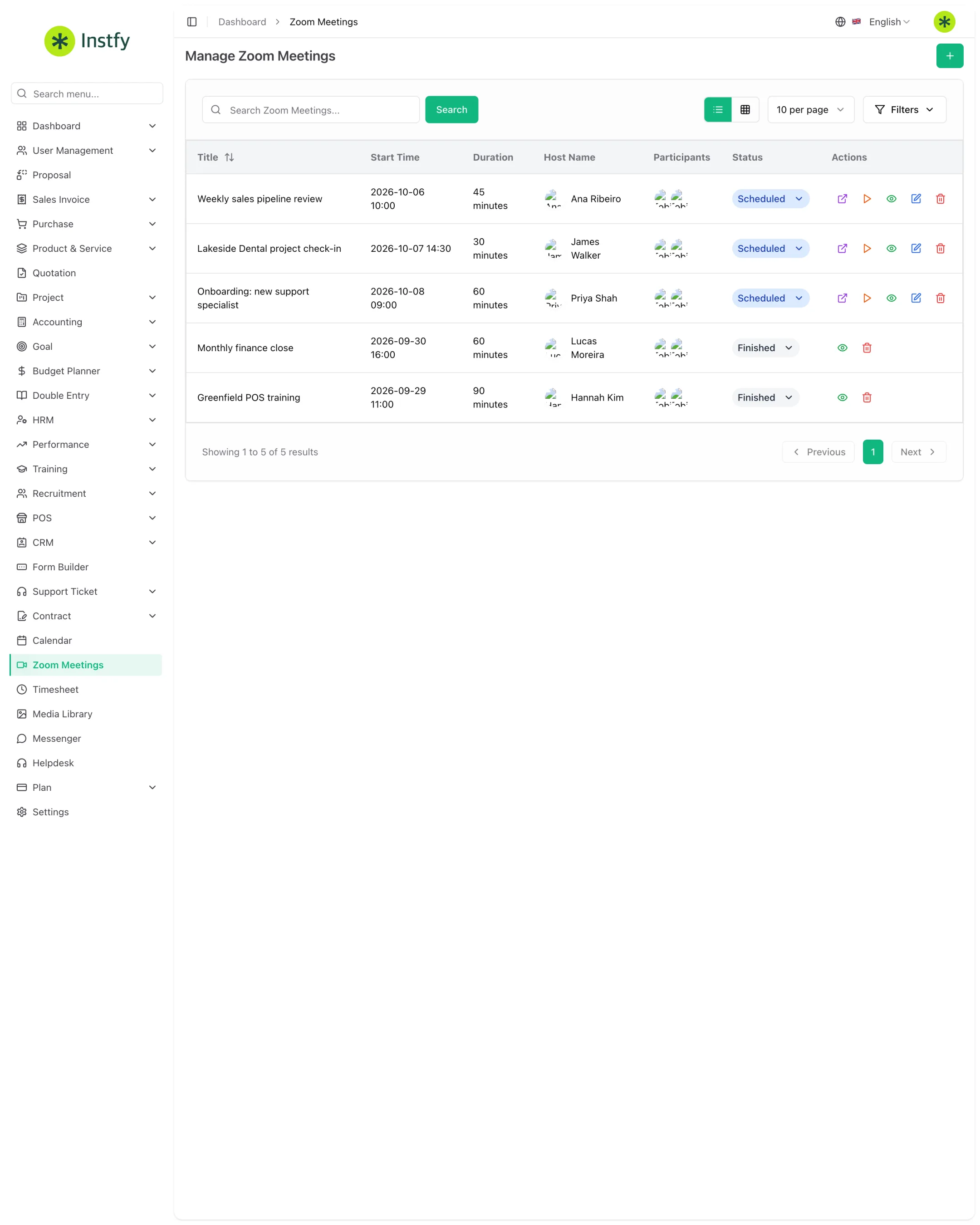Expand the HRM sidebar menu

[86, 420]
